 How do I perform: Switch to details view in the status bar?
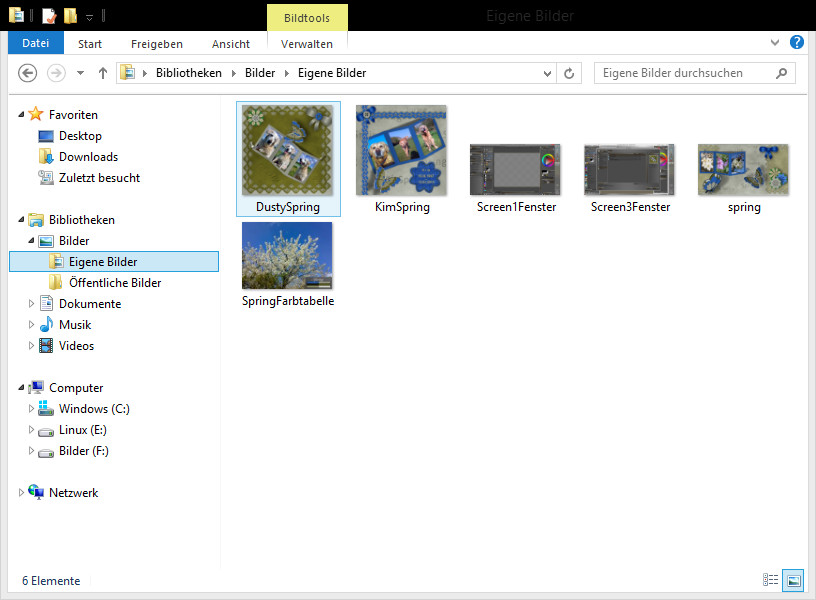771,580
